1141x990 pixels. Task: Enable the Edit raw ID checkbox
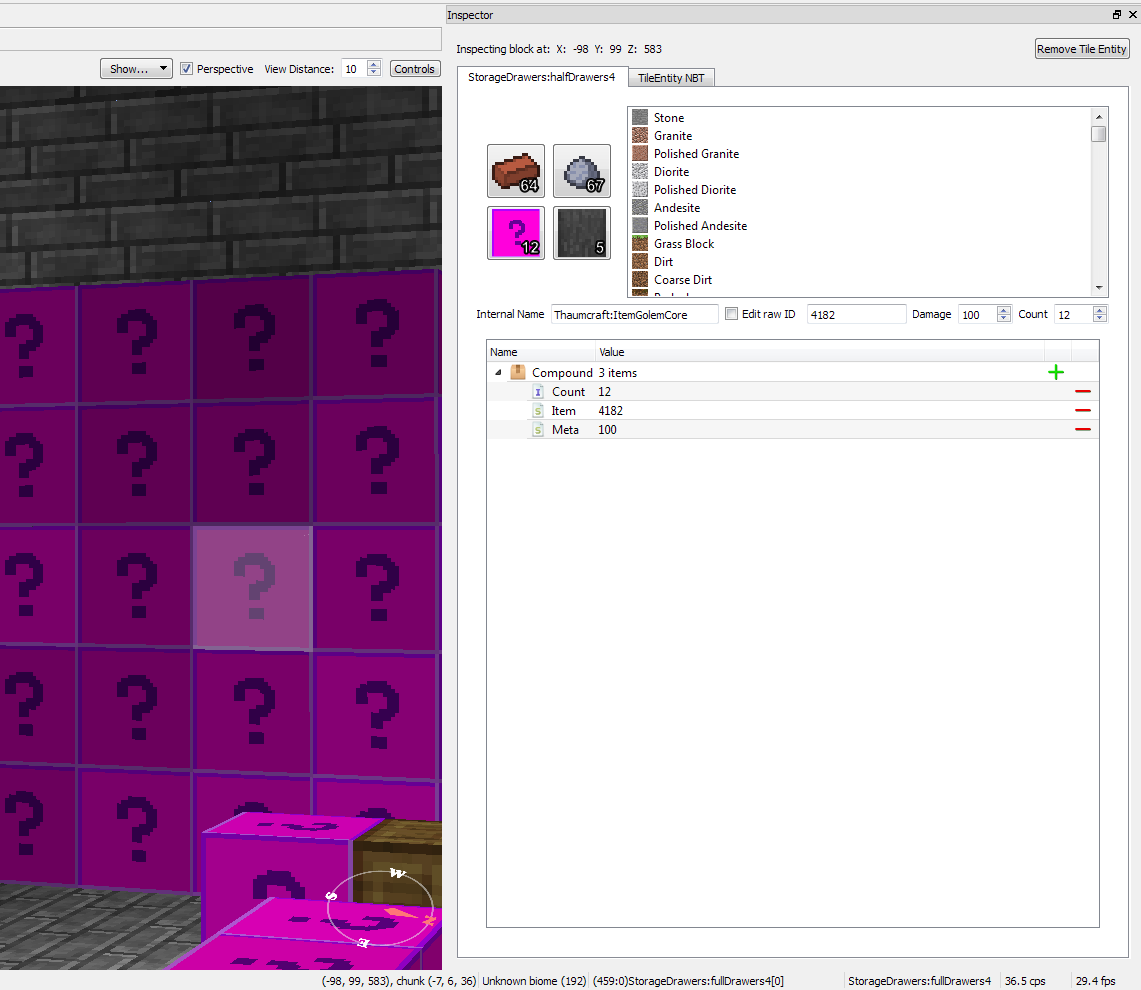(x=731, y=314)
